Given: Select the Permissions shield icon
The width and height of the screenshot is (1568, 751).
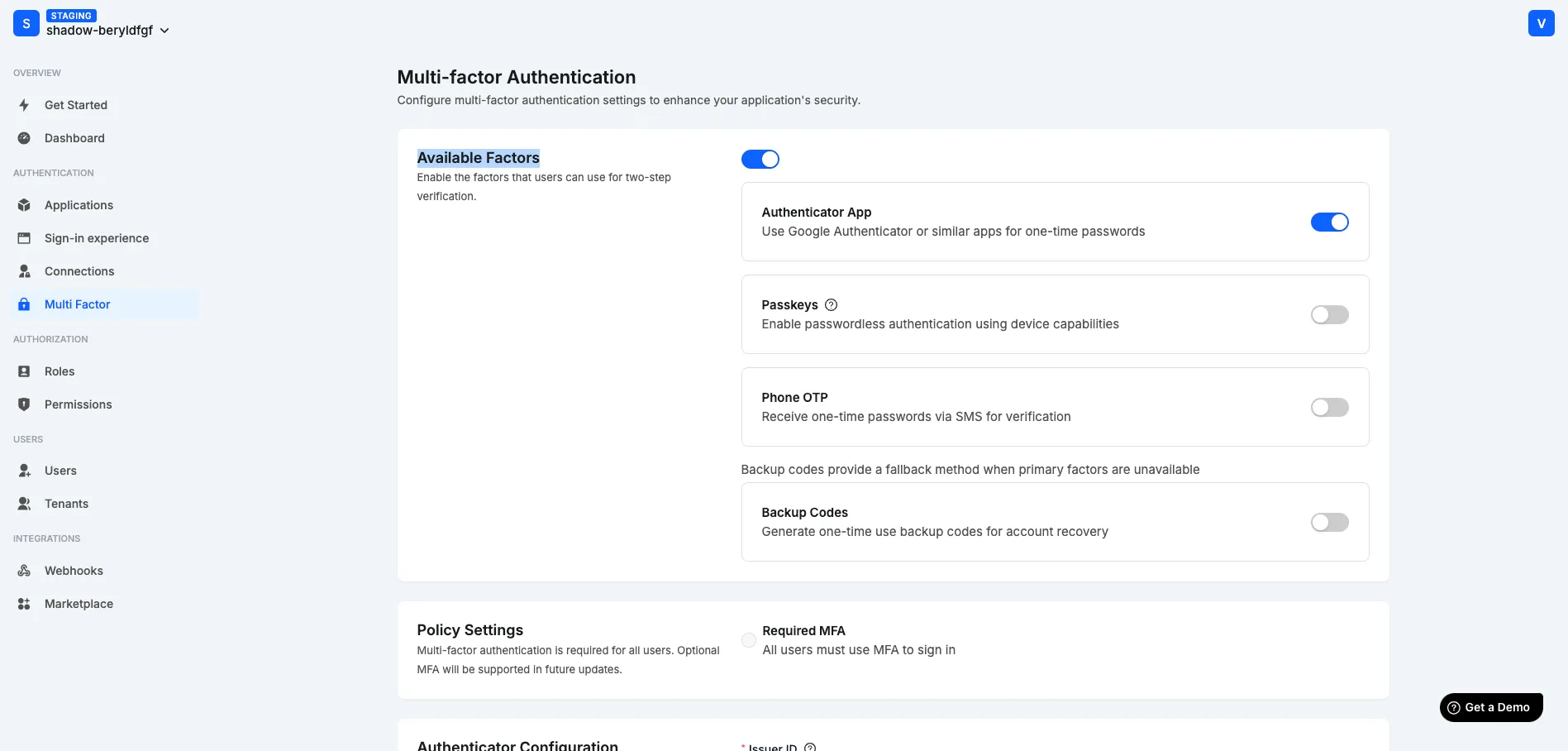Looking at the screenshot, I should click(x=23, y=404).
